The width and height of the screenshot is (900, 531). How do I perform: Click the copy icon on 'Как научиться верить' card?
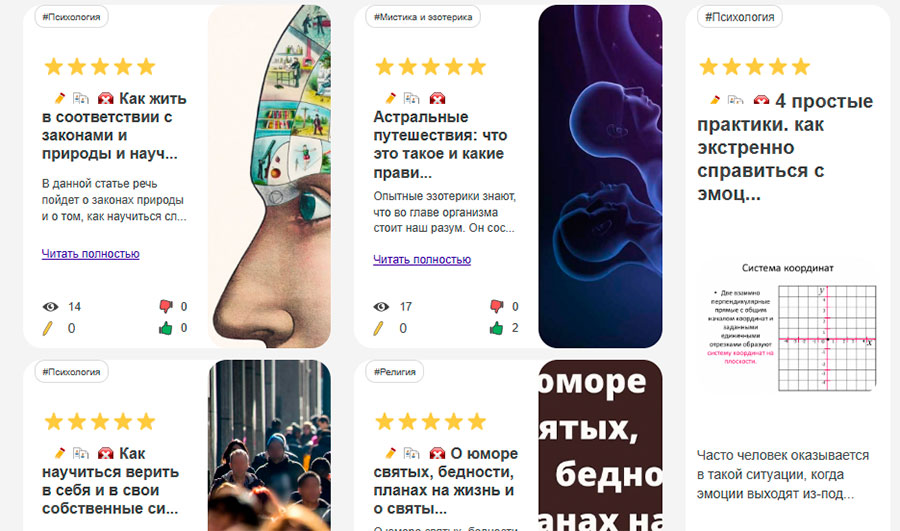[81, 454]
